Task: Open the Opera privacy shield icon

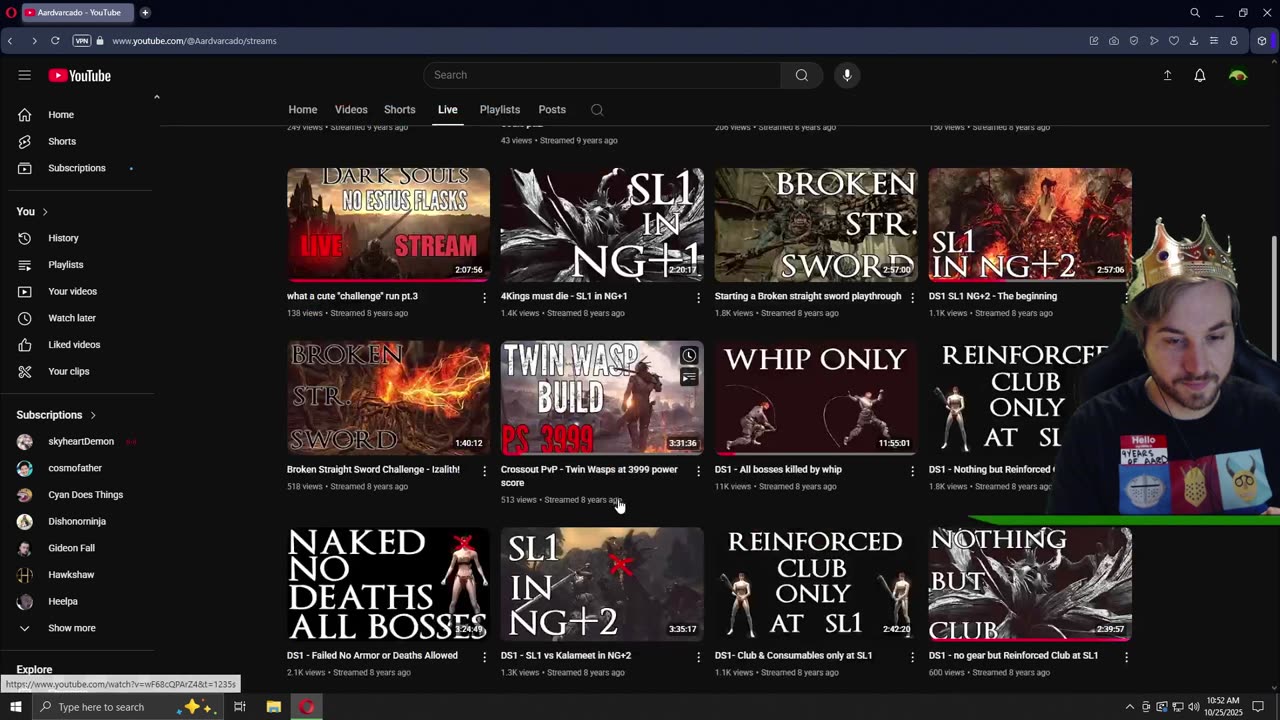Action: pos(1134,41)
